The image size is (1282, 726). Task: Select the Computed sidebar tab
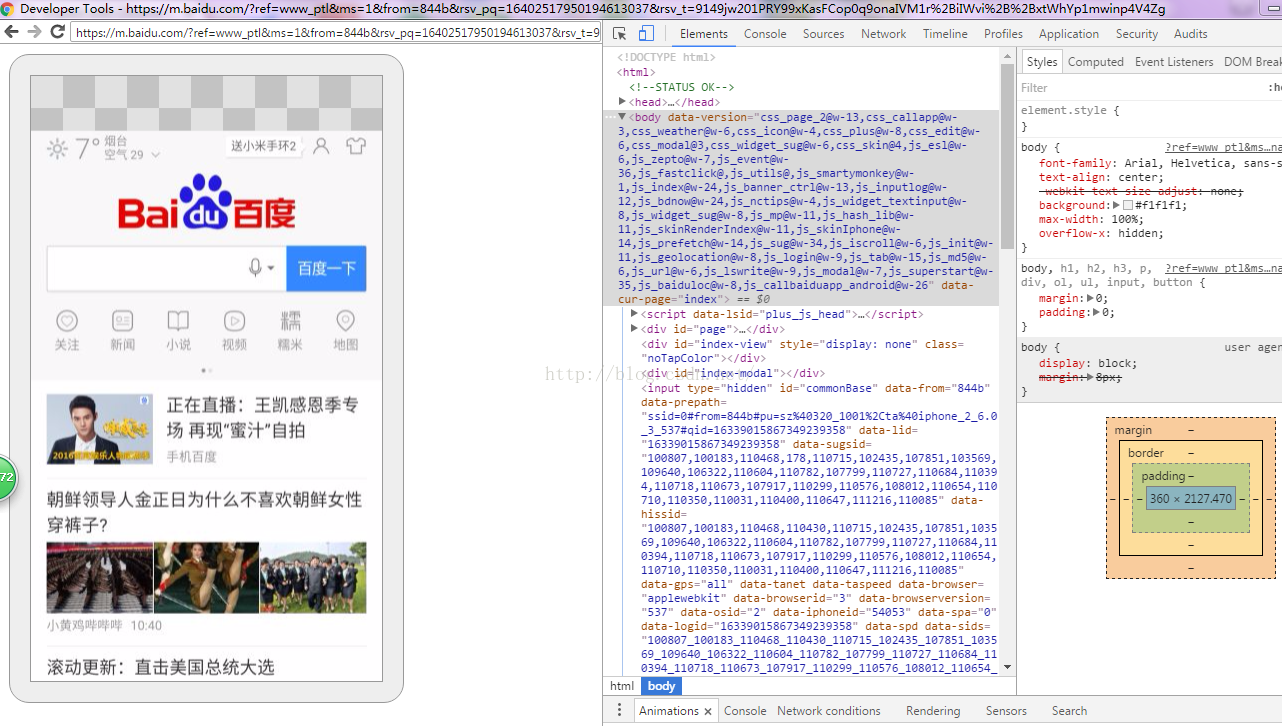coord(1096,61)
